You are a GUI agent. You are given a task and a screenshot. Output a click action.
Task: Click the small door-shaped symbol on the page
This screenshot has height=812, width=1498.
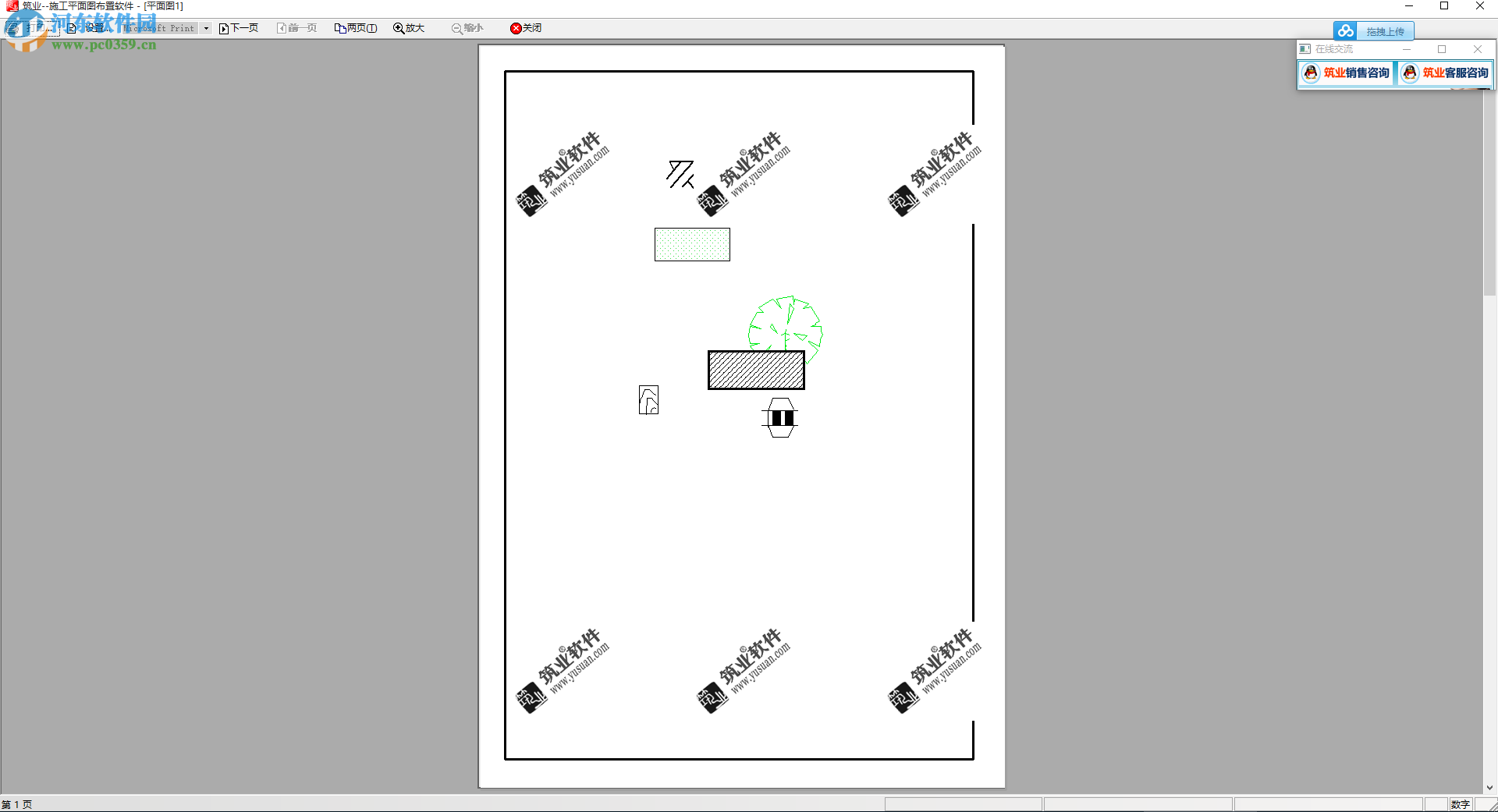648,399
